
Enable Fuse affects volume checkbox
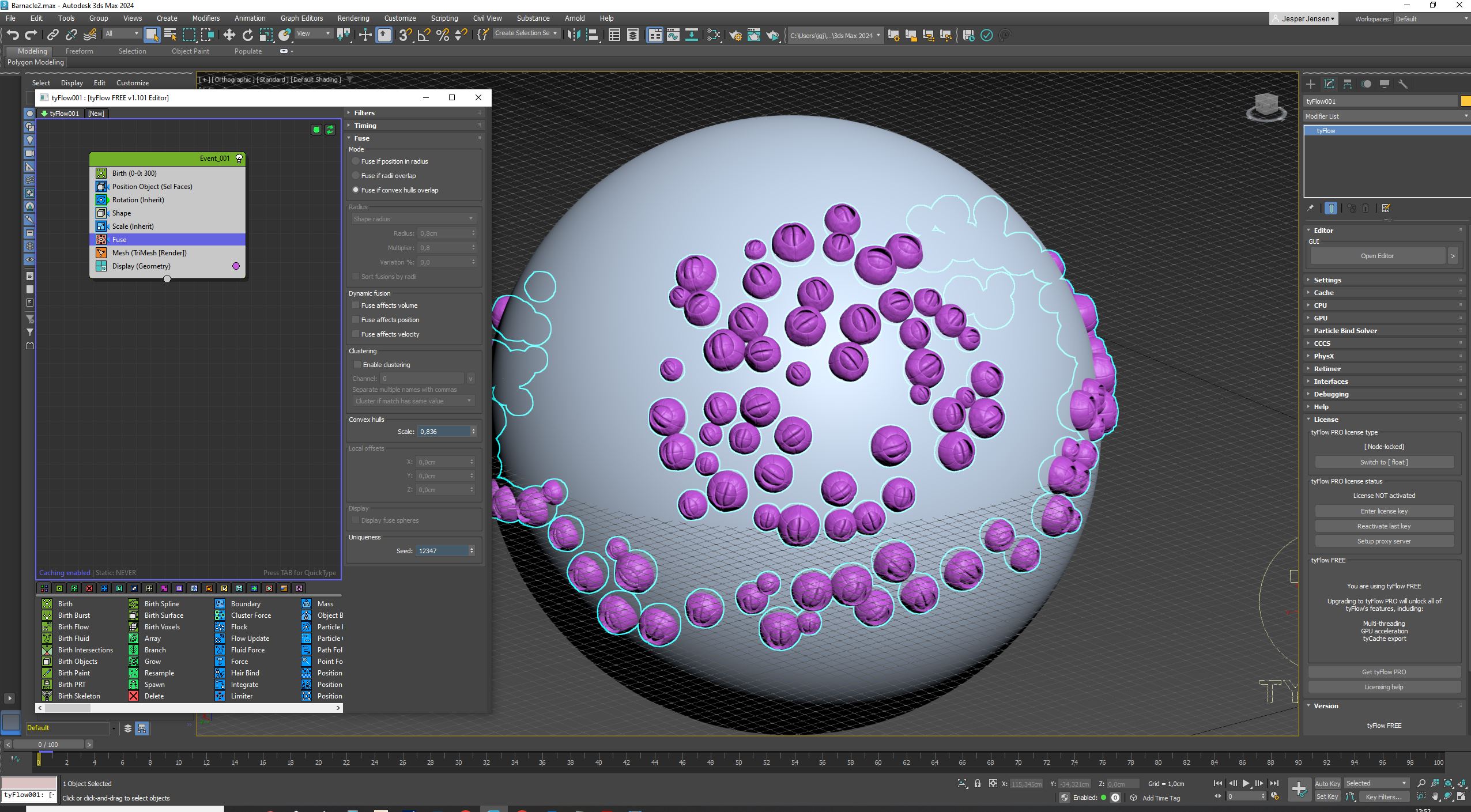[356, 305]
